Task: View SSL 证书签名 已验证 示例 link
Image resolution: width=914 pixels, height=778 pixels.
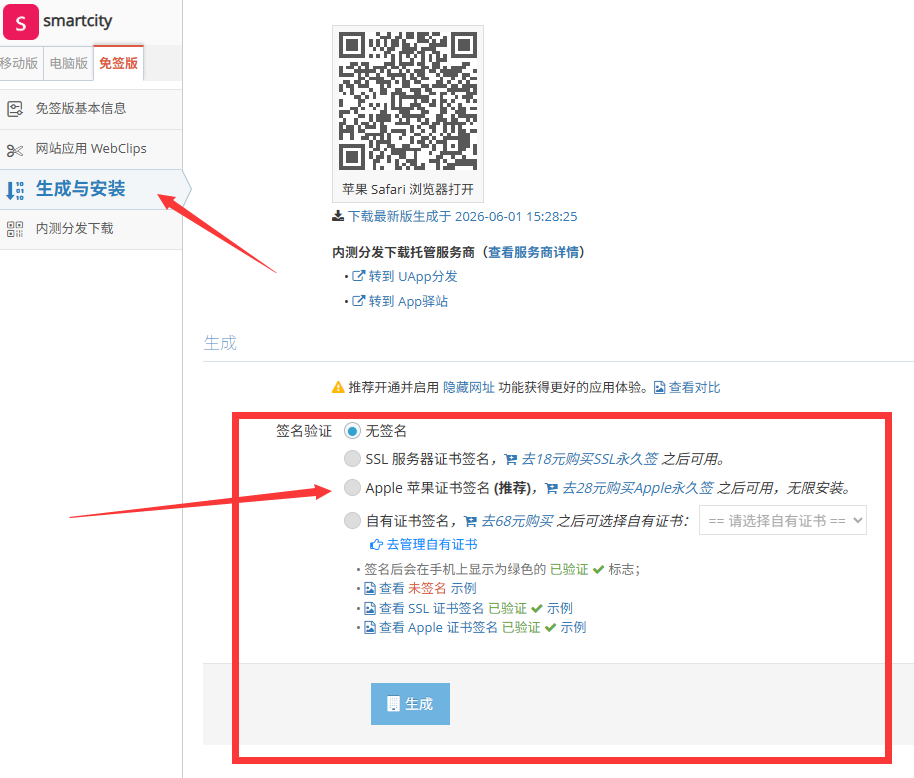Action: coord(476,608)
